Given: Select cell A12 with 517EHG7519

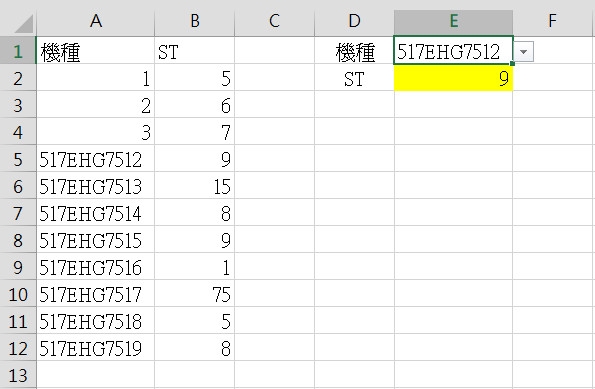Looking at the screenshot, I should (x=96, y=348).
